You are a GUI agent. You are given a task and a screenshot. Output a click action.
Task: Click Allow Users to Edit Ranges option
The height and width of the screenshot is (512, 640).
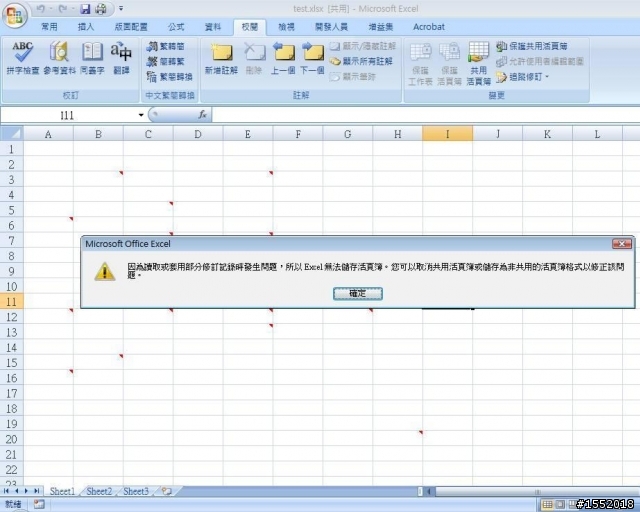540,61
